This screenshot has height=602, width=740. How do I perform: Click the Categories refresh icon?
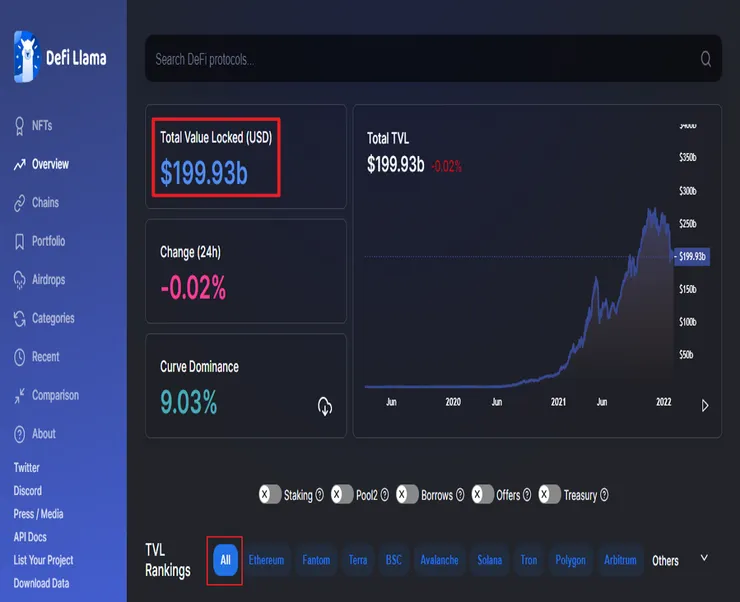(x=19, y=318)
